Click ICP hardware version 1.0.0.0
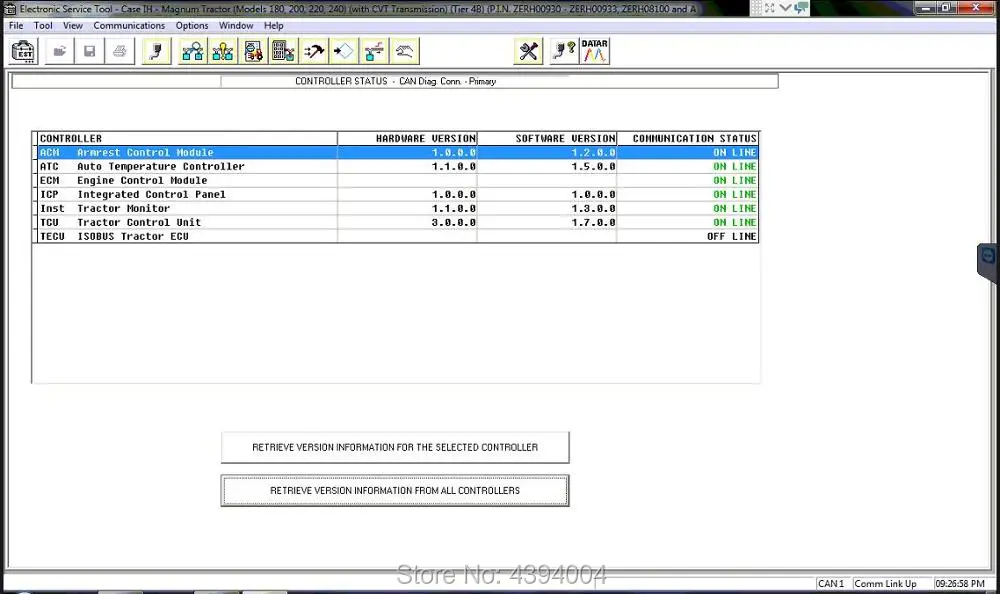Image resolution: width=1000 pixels, height=594 pixels. click(x=453, y=195)
